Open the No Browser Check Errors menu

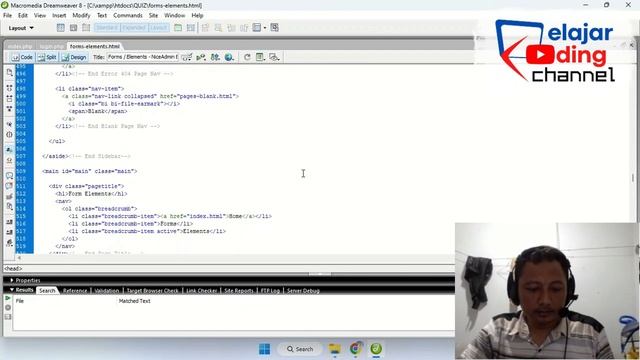tap(187, 57)
